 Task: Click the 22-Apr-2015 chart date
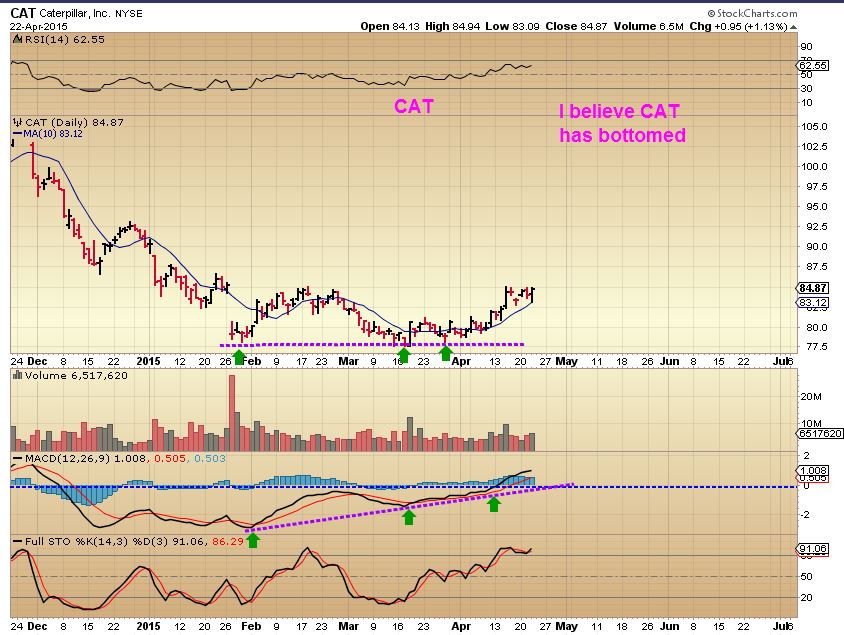(x=39, y=26)
